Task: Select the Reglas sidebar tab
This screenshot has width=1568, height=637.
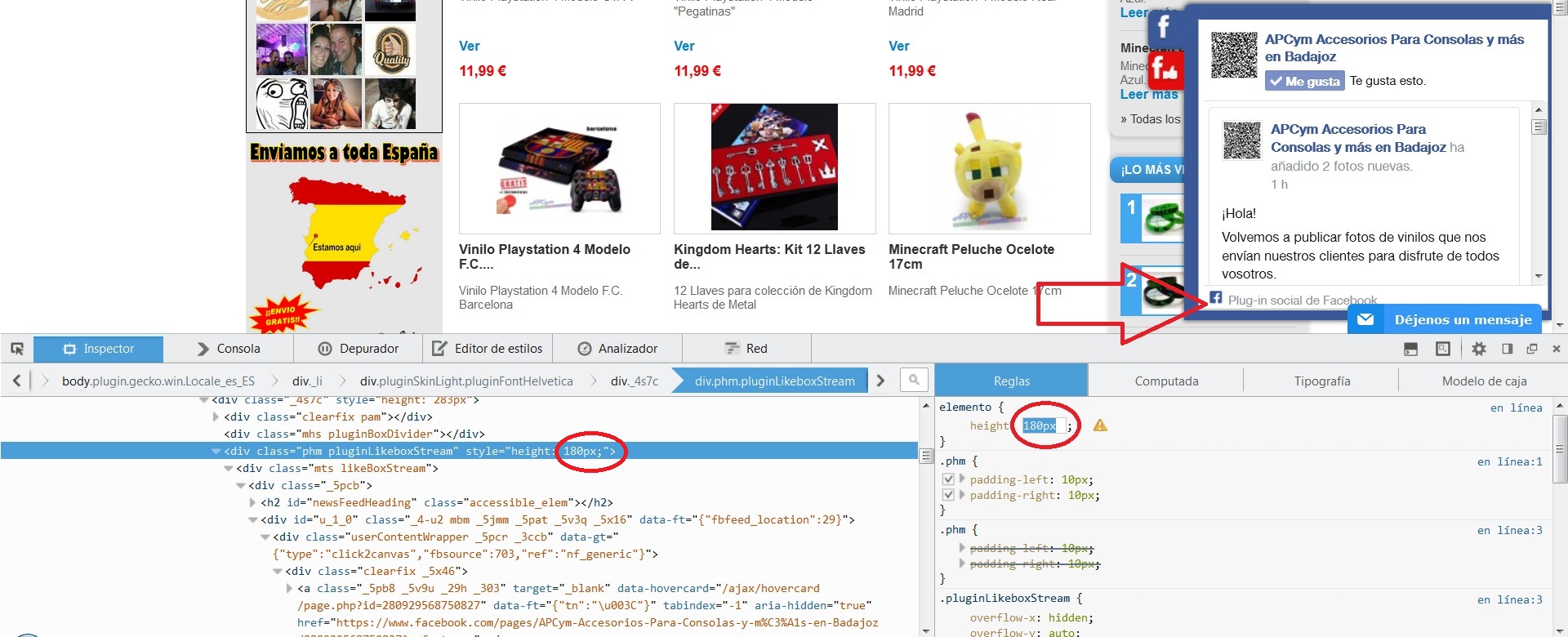Action: click(1011, 381)
